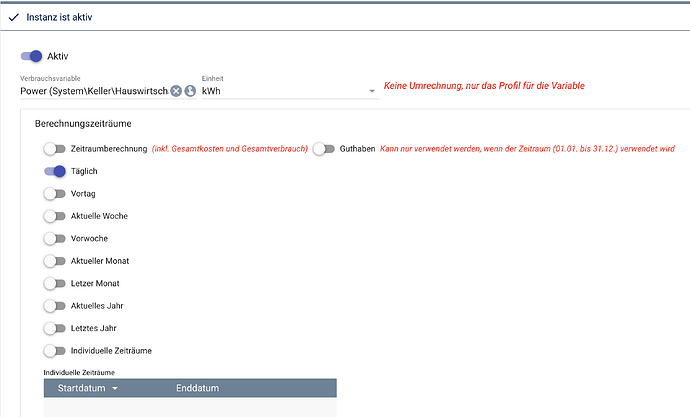Click the Individuelle Zeiträume table caption
The image size is (690, 417).
79,373
